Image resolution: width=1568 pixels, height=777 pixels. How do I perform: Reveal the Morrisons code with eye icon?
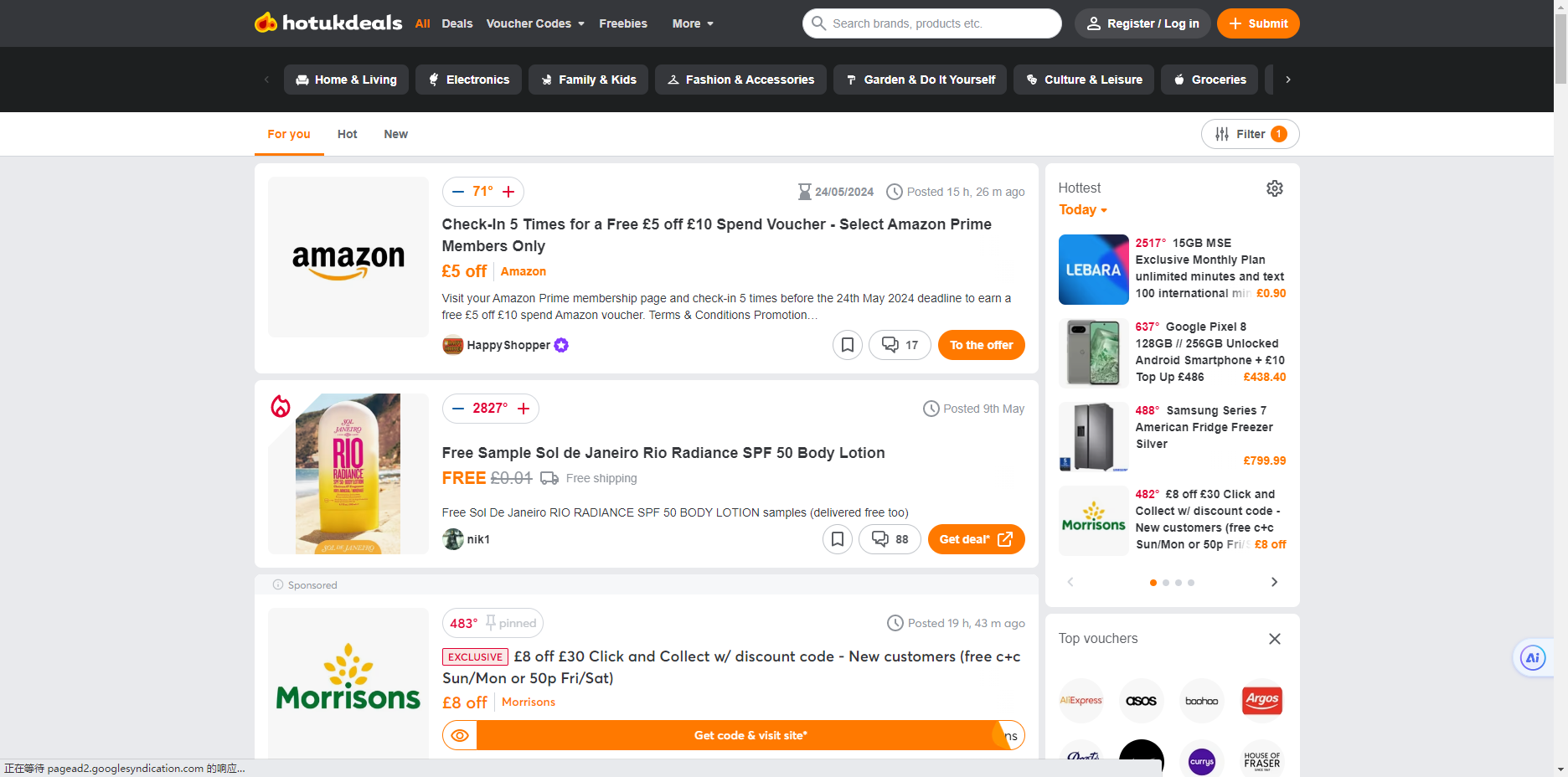click(460, 735)
